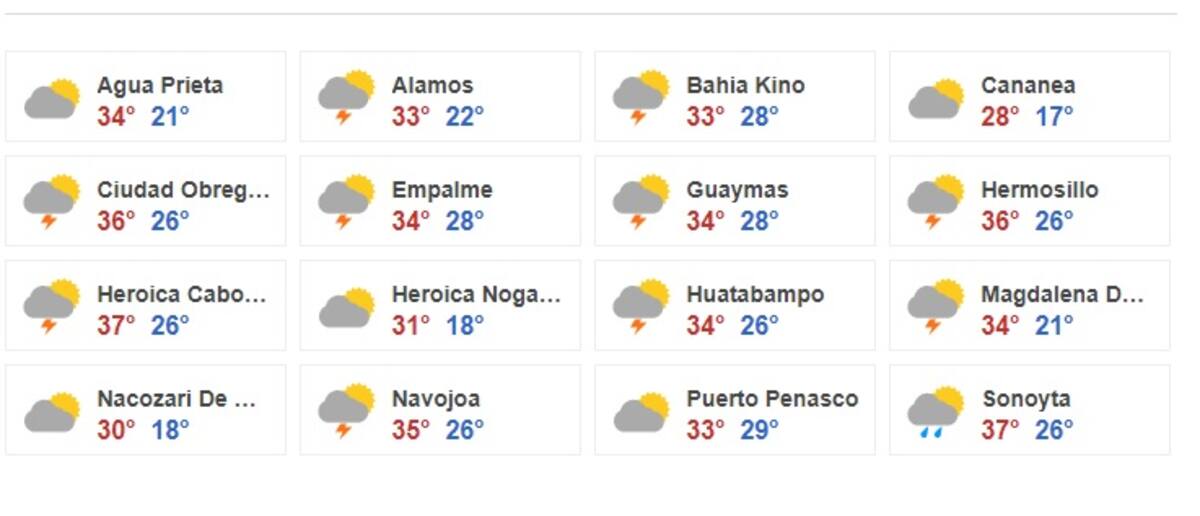
Task: Click the Alamos thunderstorm weather icon
Action: pyautogui.click(x=346, y=98)
